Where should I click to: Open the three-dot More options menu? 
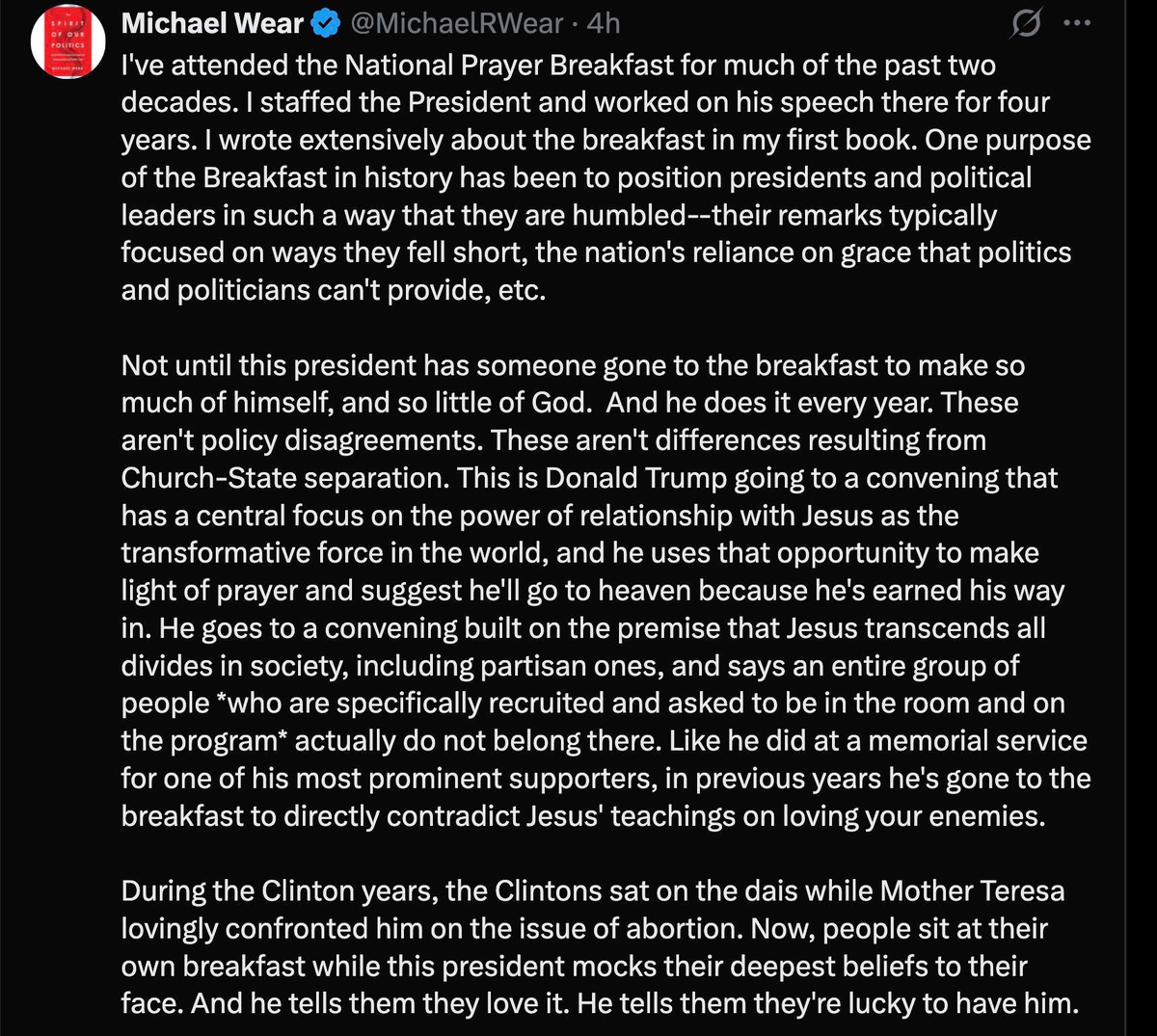coord(1076,24)
